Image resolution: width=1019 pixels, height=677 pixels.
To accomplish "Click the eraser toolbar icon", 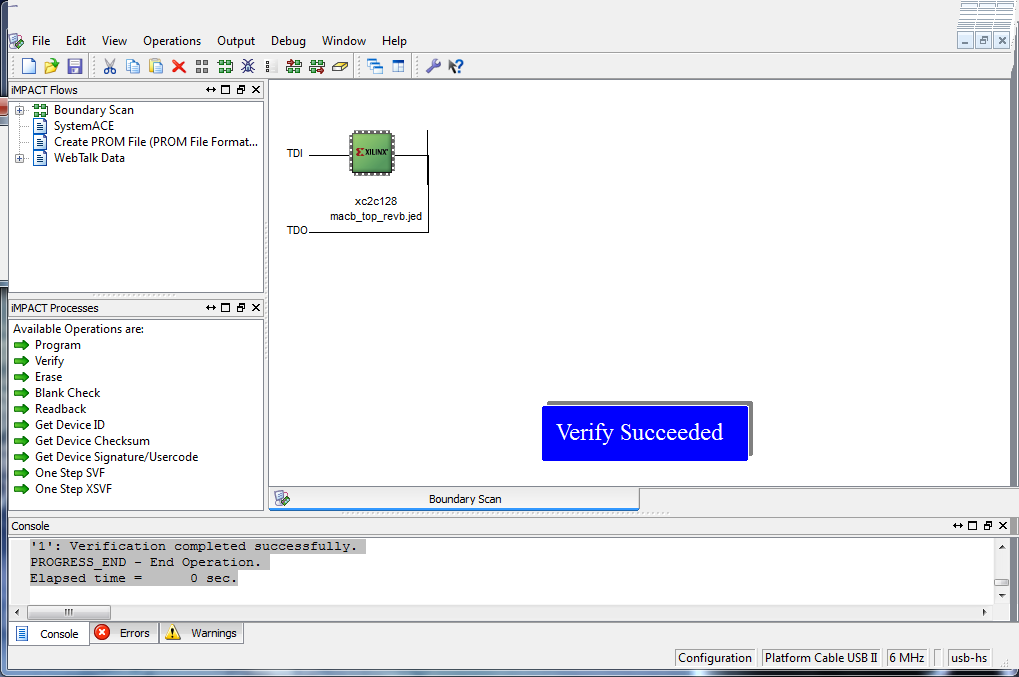I will coord(340,66).
